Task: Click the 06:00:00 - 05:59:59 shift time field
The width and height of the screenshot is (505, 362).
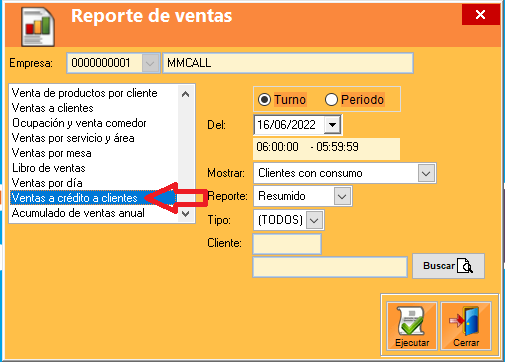Action: click(326, 149)
